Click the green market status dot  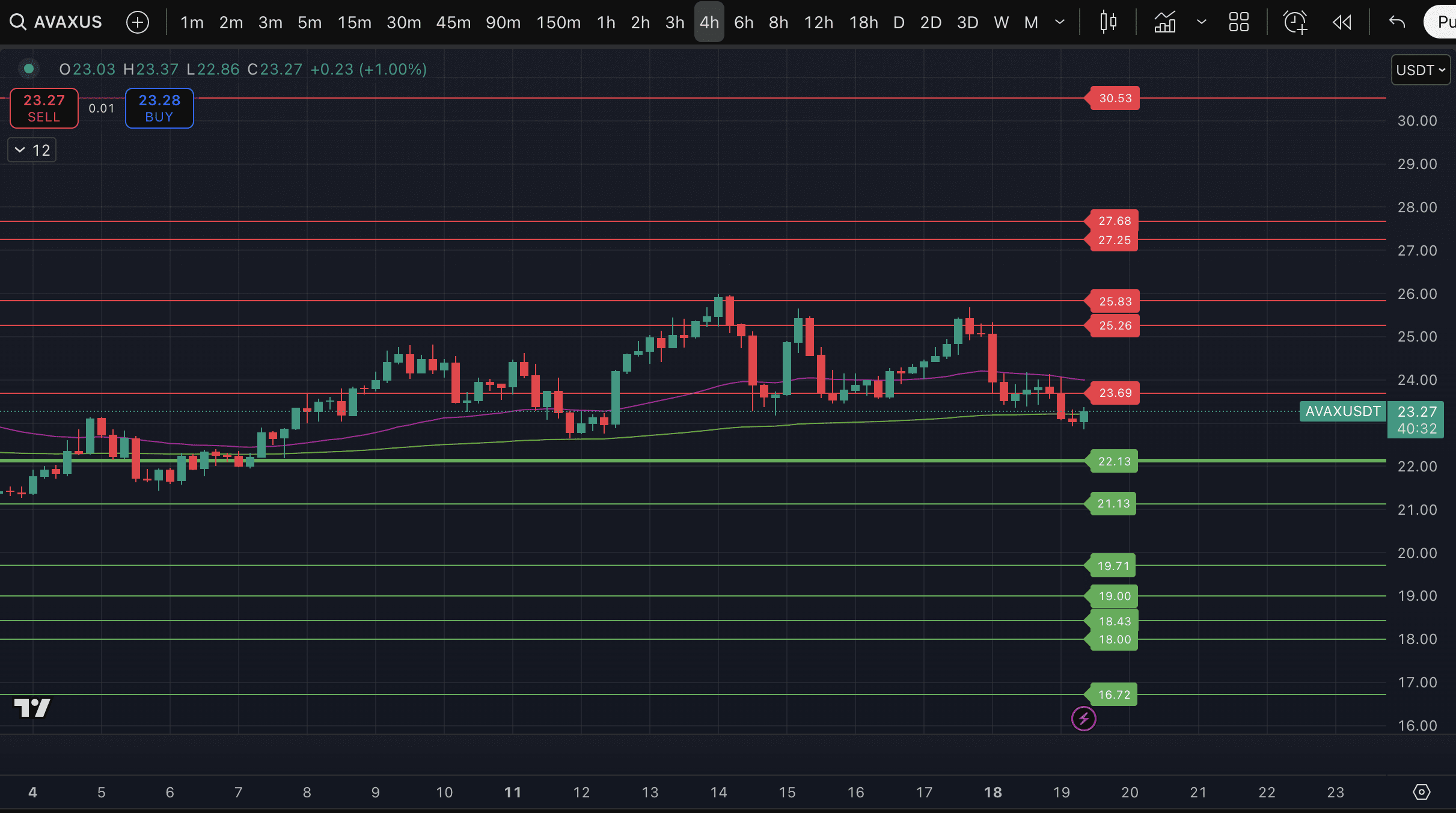coord(28,69)
